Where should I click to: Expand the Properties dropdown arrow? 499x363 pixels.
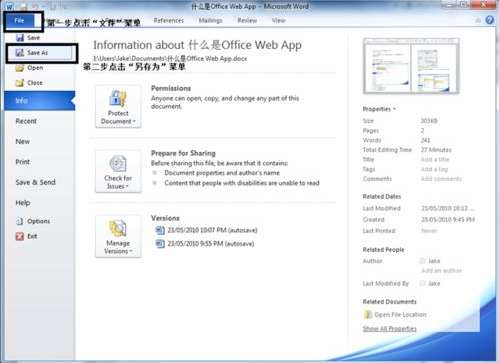pos(394,109)
